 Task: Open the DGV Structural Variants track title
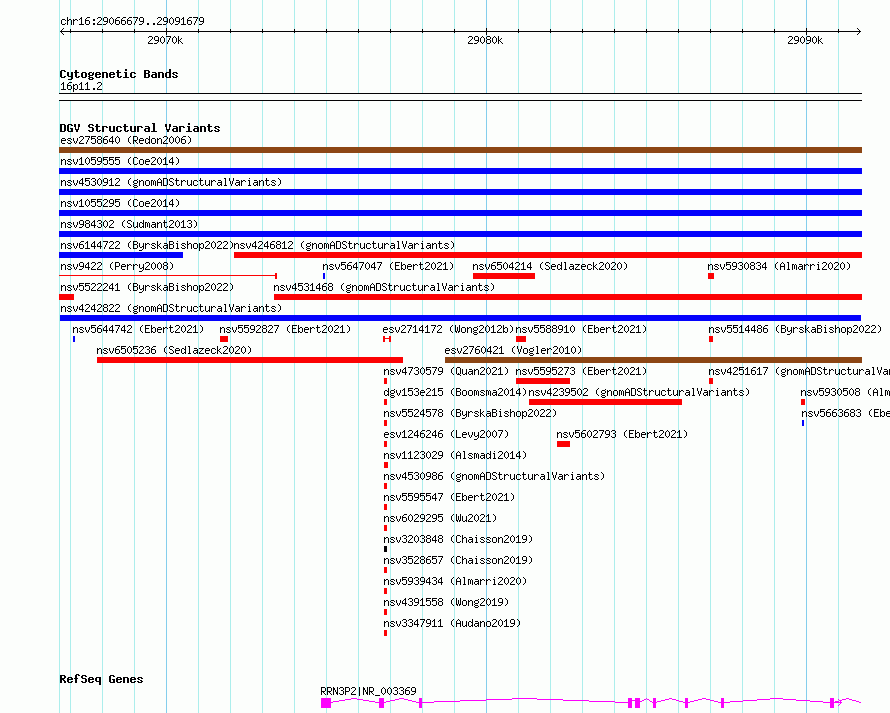click(x=140, y=128)
